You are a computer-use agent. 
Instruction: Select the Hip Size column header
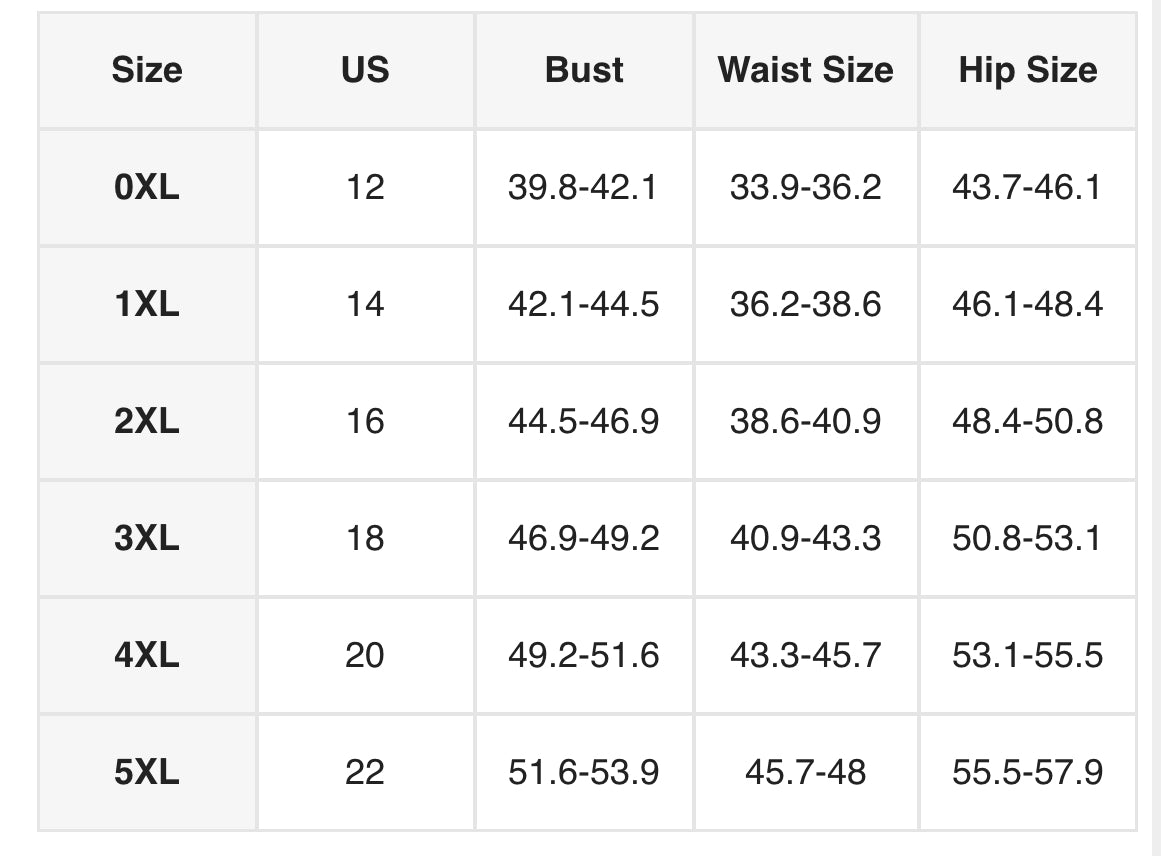click(x=1027, y=70)
